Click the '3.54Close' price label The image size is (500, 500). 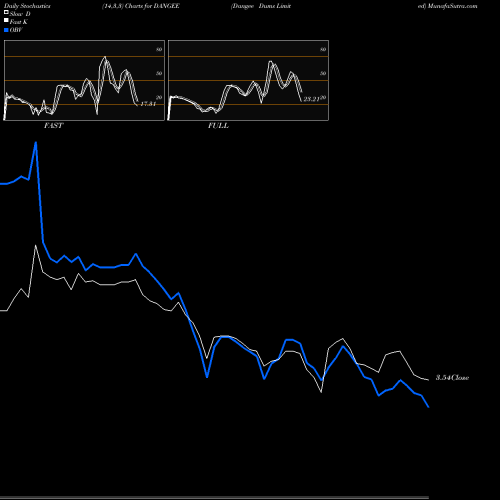point(453,378)
